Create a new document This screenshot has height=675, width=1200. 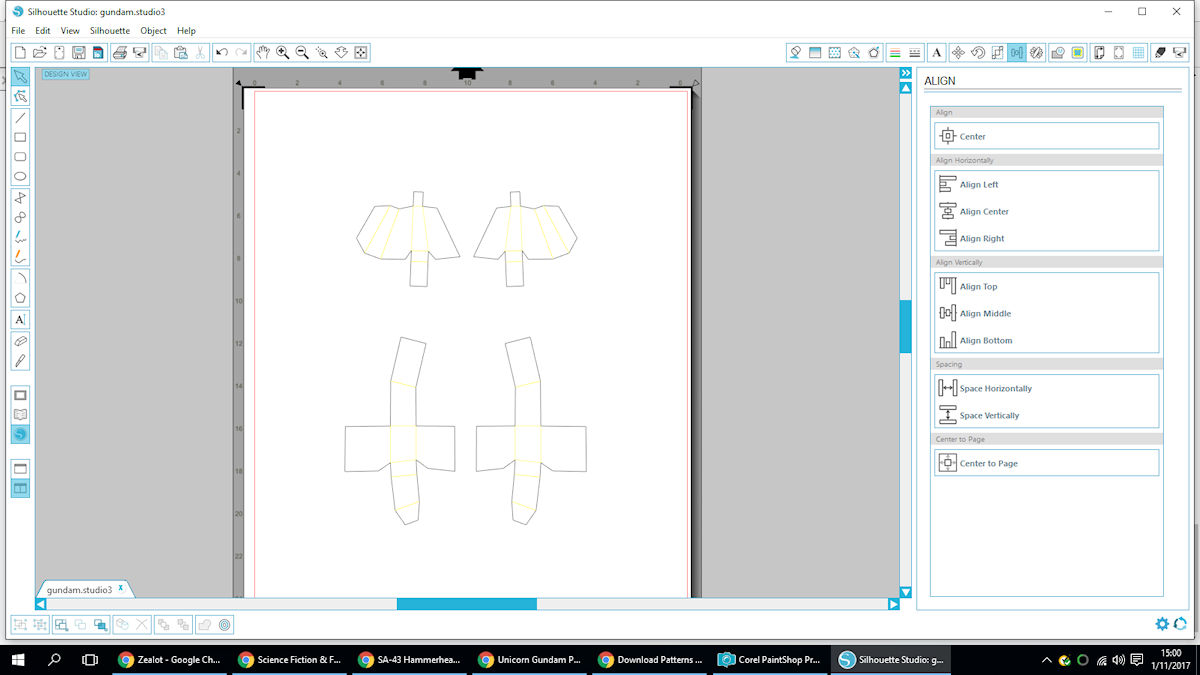pos(20,52)
